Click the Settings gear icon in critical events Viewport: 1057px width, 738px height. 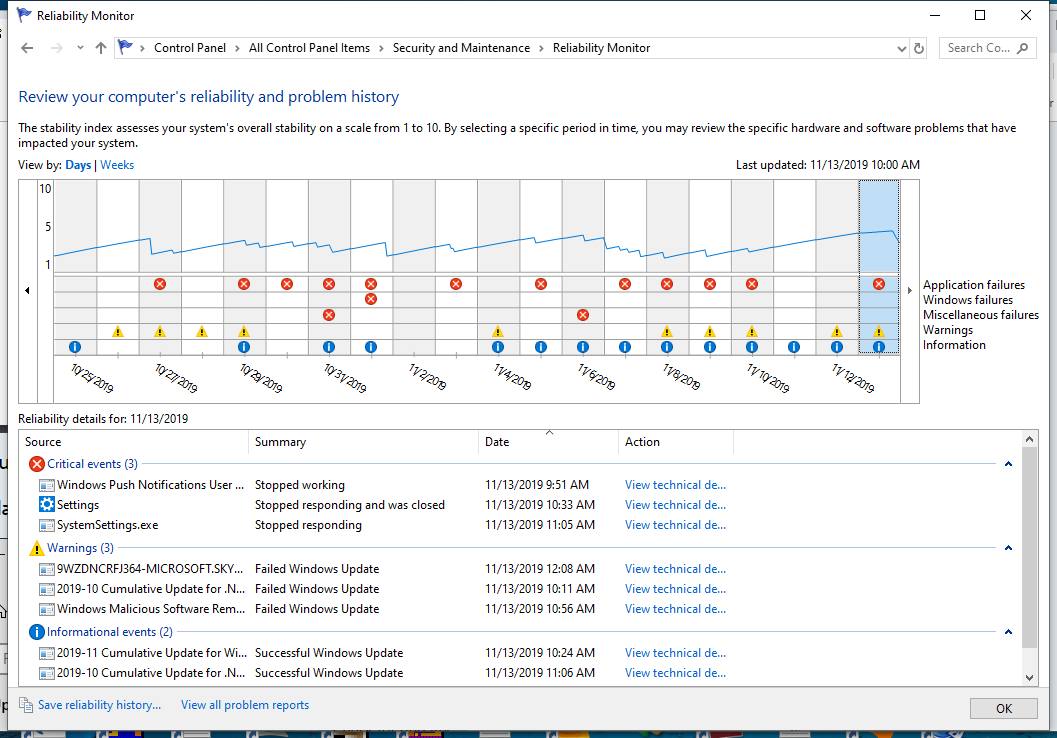coord(47,504)
